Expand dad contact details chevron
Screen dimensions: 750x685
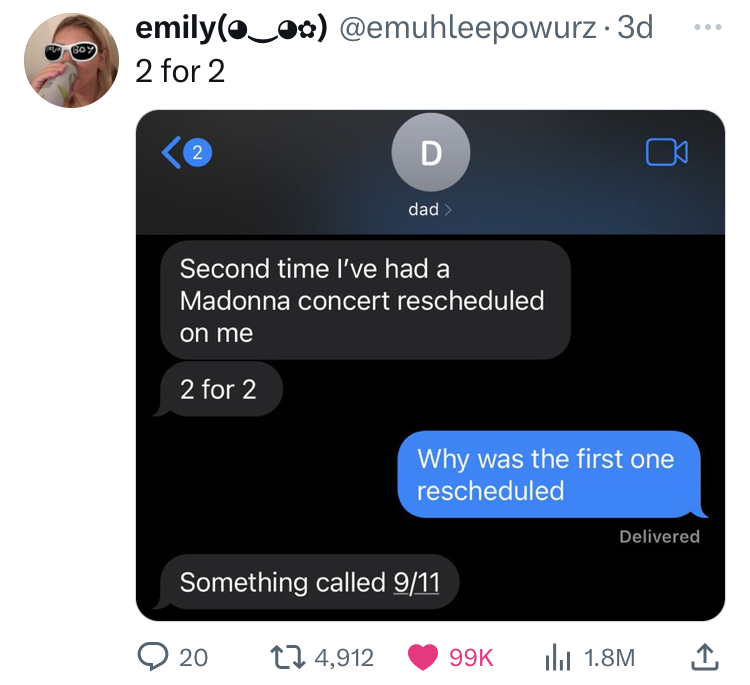click(x=448, y=210)
